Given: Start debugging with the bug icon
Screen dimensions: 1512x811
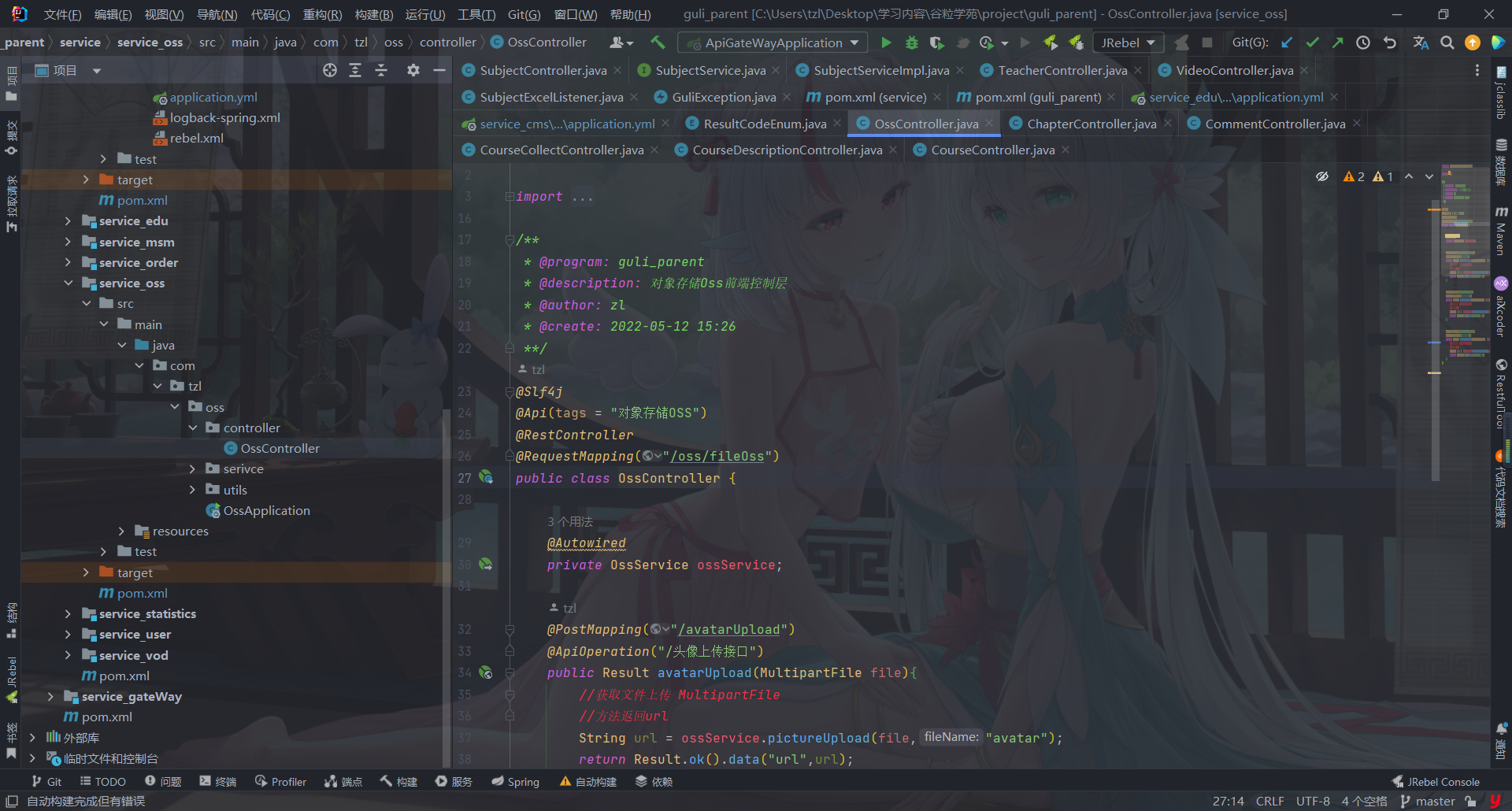Looking at the screenshot, I should click(911, 43).
